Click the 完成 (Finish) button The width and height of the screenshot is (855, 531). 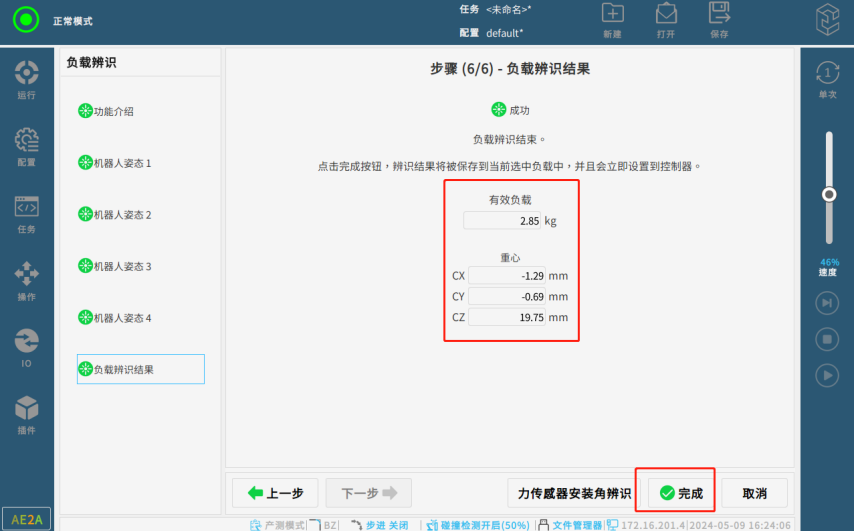[x=681, y=493]
